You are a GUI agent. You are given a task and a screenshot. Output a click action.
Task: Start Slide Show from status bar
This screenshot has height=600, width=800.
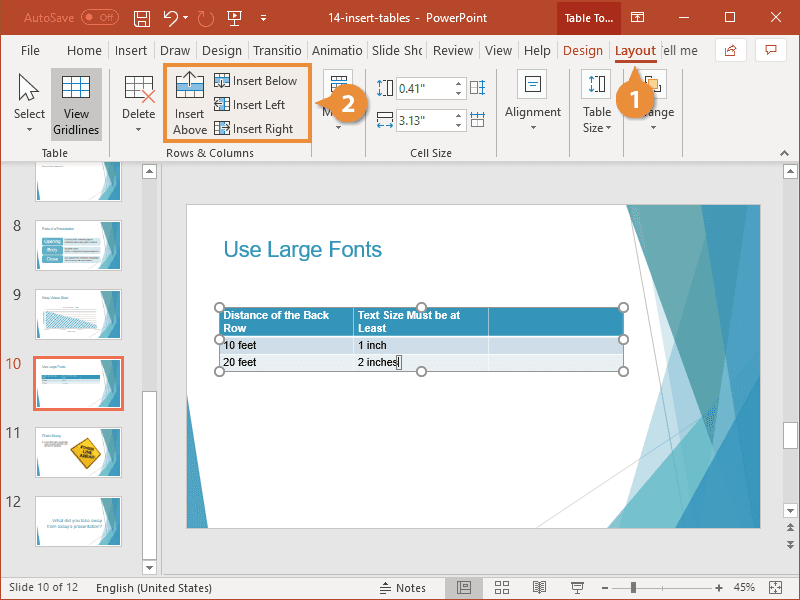577,588
